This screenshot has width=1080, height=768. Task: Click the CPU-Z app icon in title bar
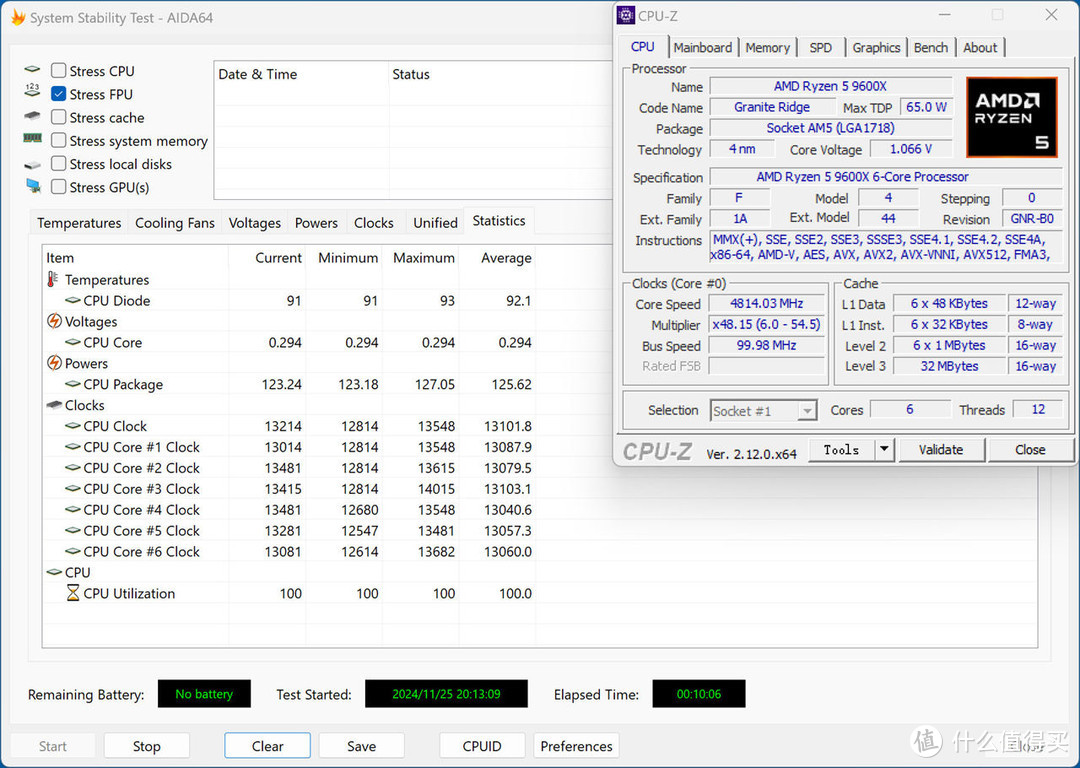pos(626,15)
